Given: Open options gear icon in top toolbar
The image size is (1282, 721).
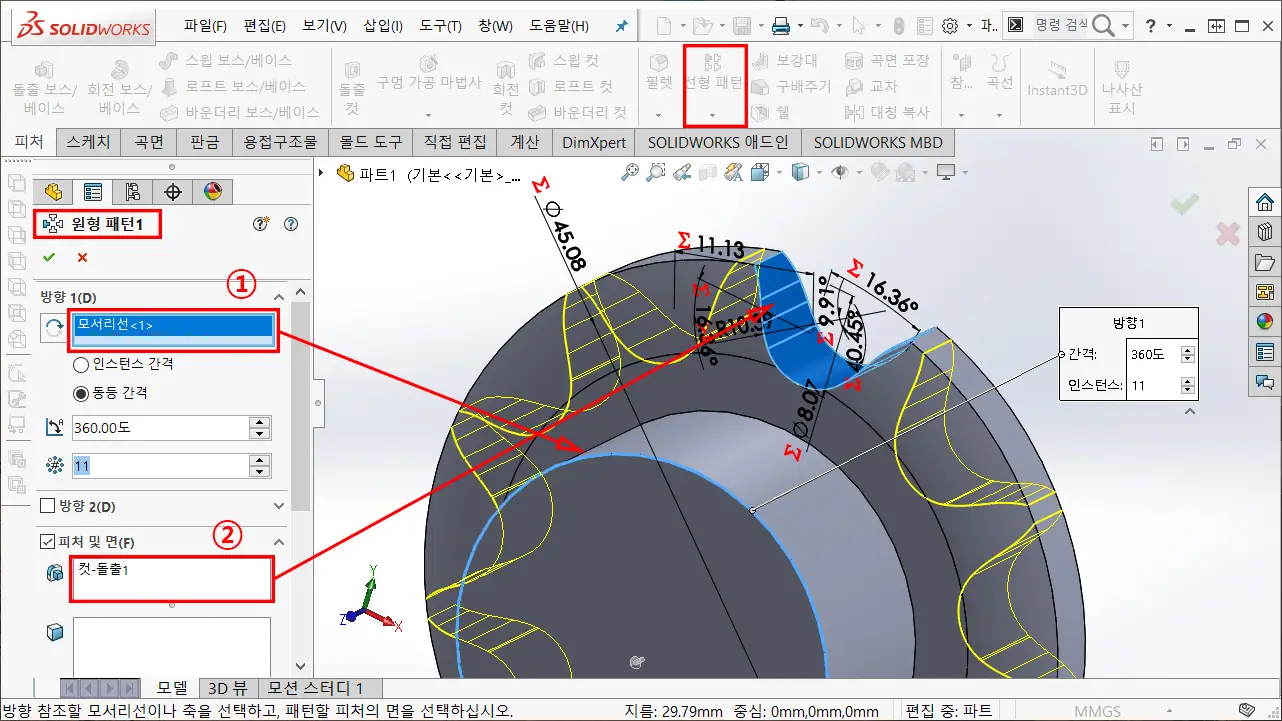Looking at the screenshot, I should (x=949, y=26).
